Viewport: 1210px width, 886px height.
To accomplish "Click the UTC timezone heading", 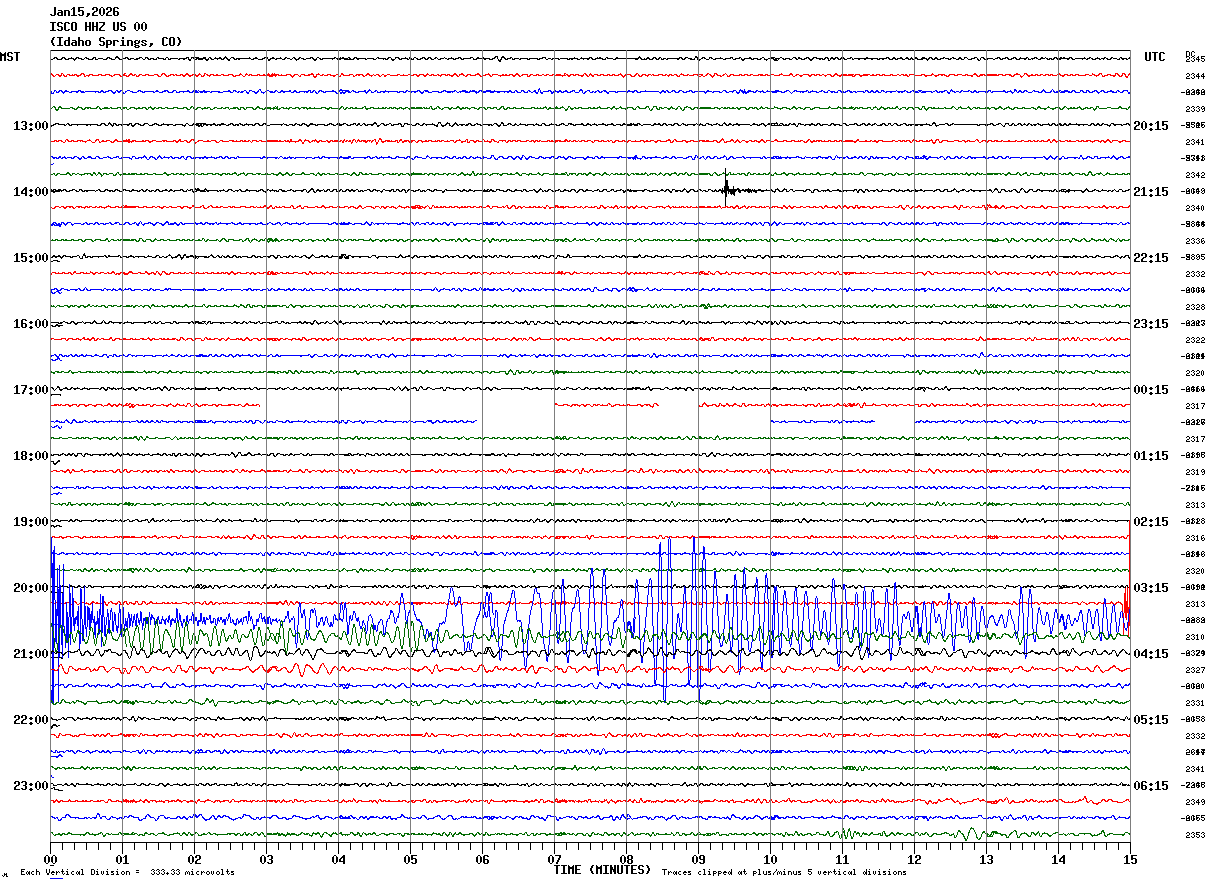I will coord(1155,57).
